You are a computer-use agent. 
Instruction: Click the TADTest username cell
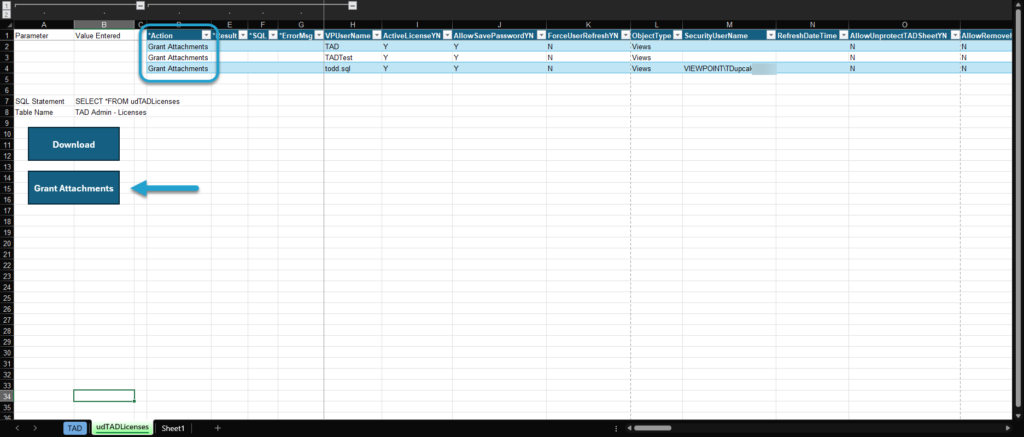coord(353,57)
